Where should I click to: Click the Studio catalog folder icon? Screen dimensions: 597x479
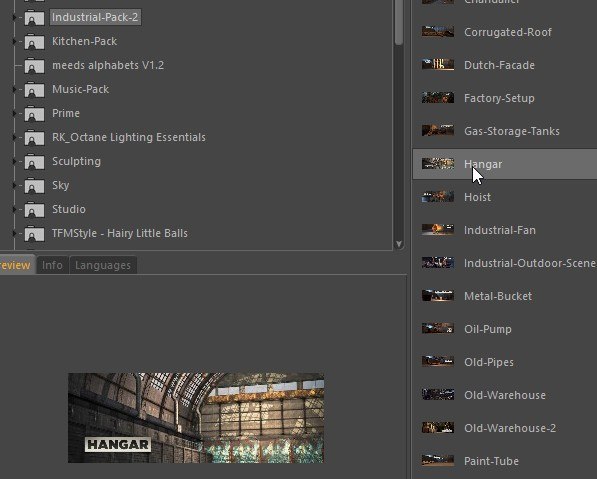[x=34, y=209]
